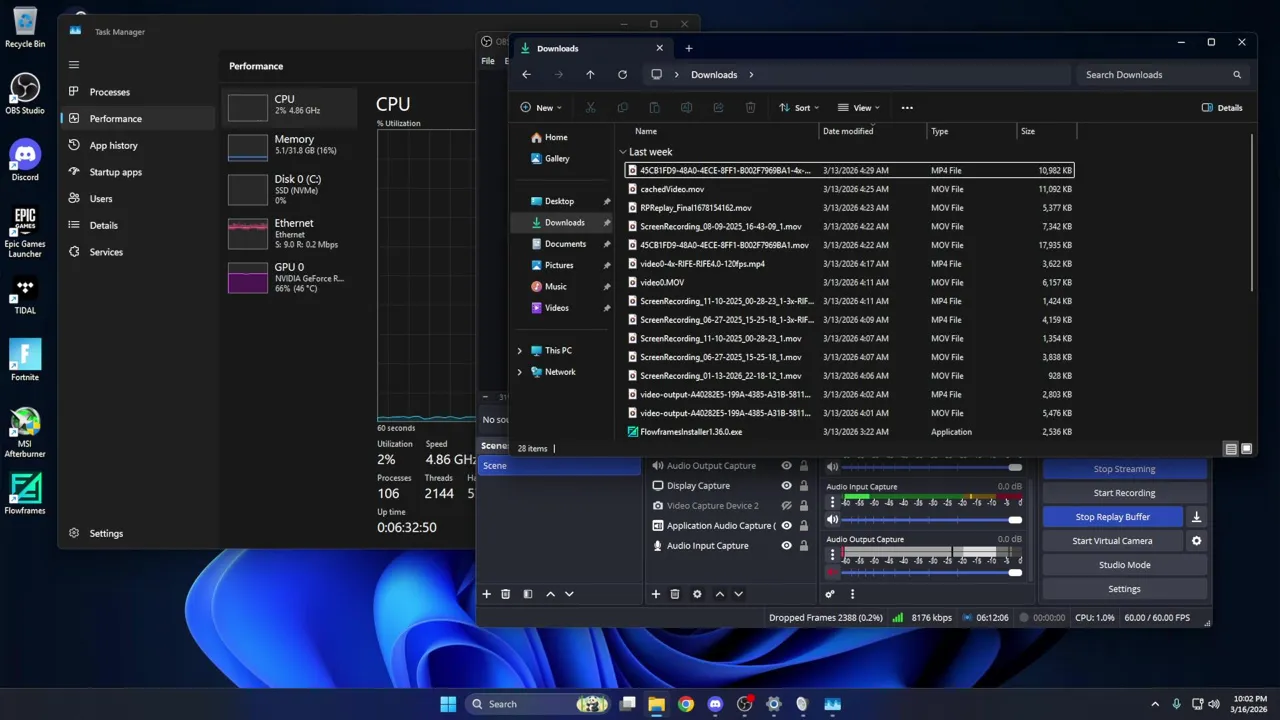Expand the breadcrumb chevron before Downloads
The width and height of the screenshot is (1280, 720).
click(677, 75)
